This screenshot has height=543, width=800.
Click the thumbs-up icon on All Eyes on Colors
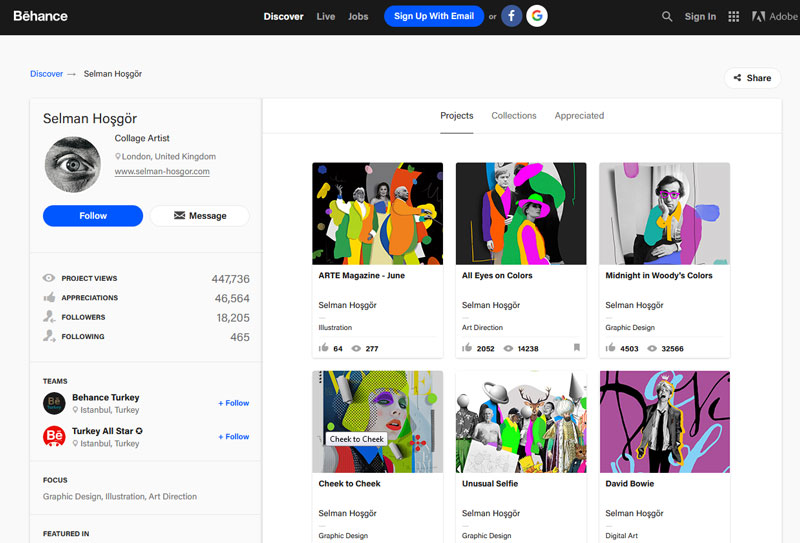(x=467, y=348)
